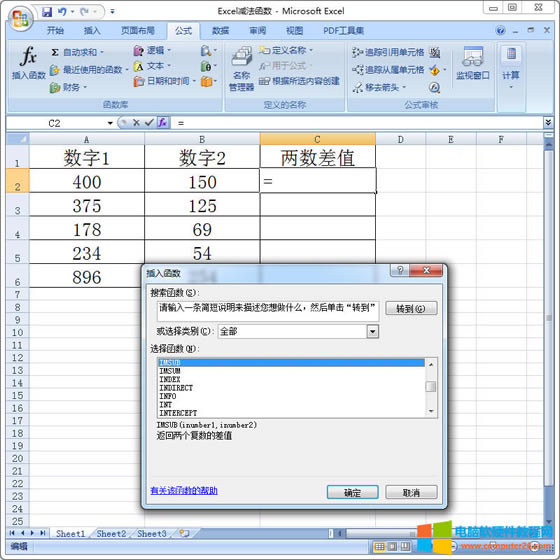Switch to Page Layout view in status bar
Screen dimensions: 560x560
click(392, 546)
